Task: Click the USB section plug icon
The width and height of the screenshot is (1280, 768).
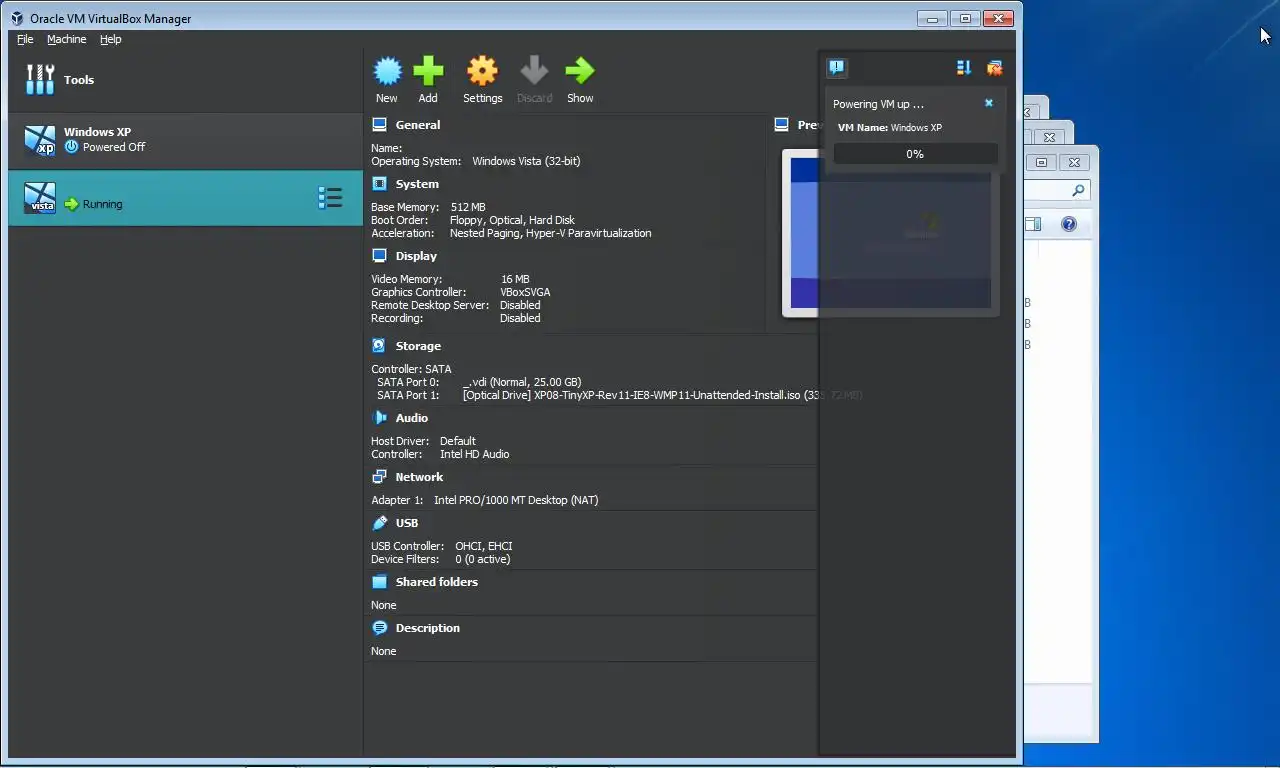Action: point(379,523)
